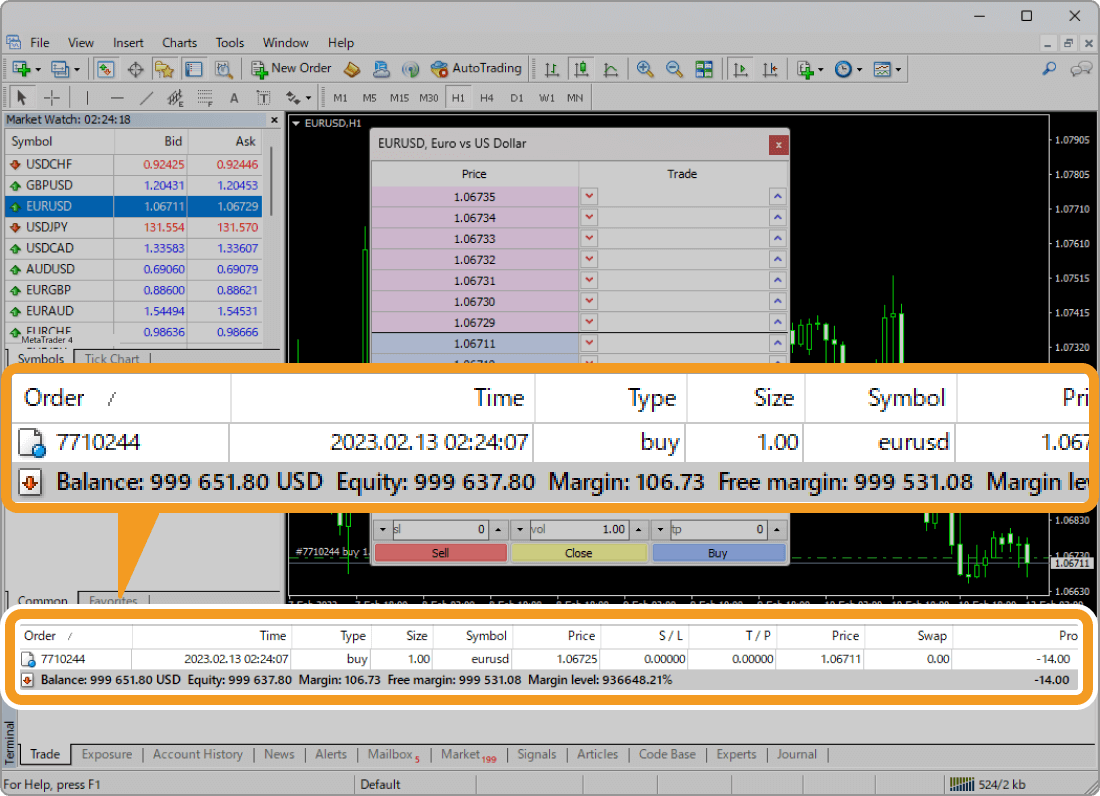Zoom in on the chart

[645, 68]
